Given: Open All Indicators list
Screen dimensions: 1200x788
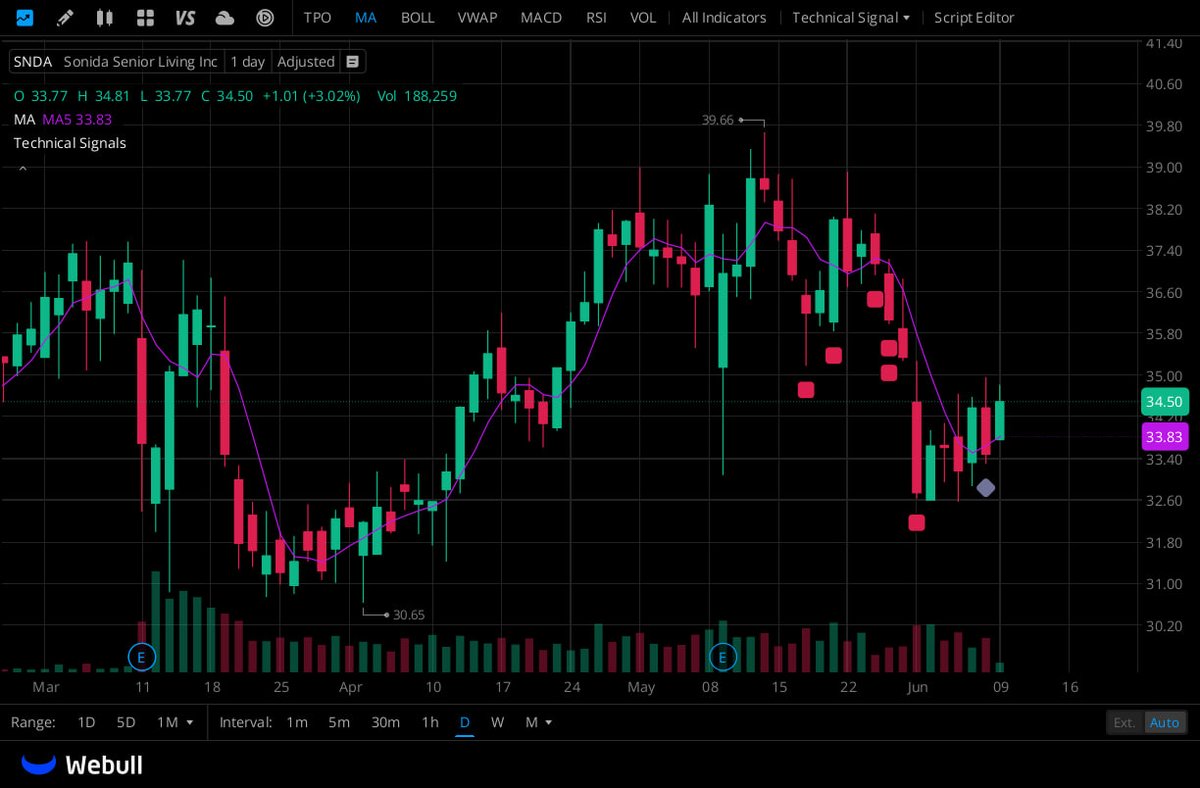Looking at the screenshot, I should tap(724, 17).
